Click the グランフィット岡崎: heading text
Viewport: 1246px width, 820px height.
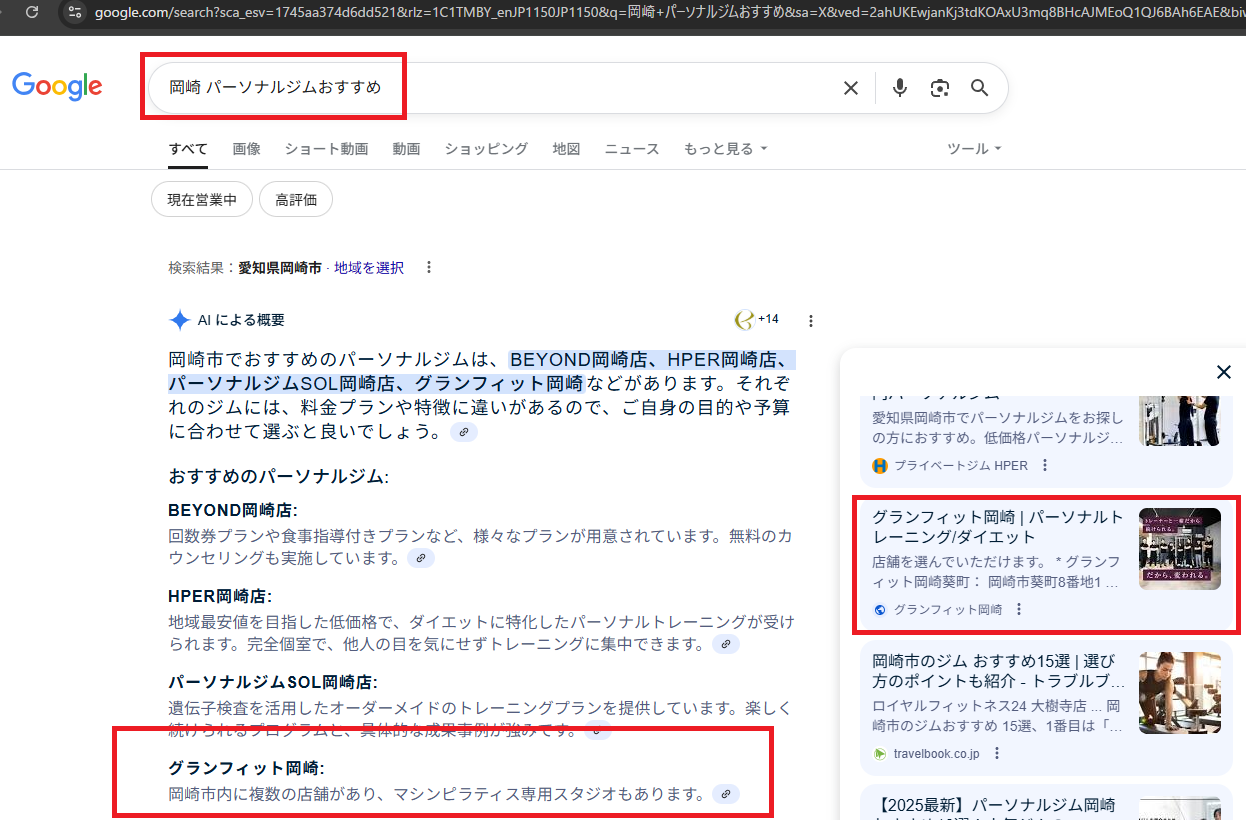pyautogui.click(x=246, y=768)
